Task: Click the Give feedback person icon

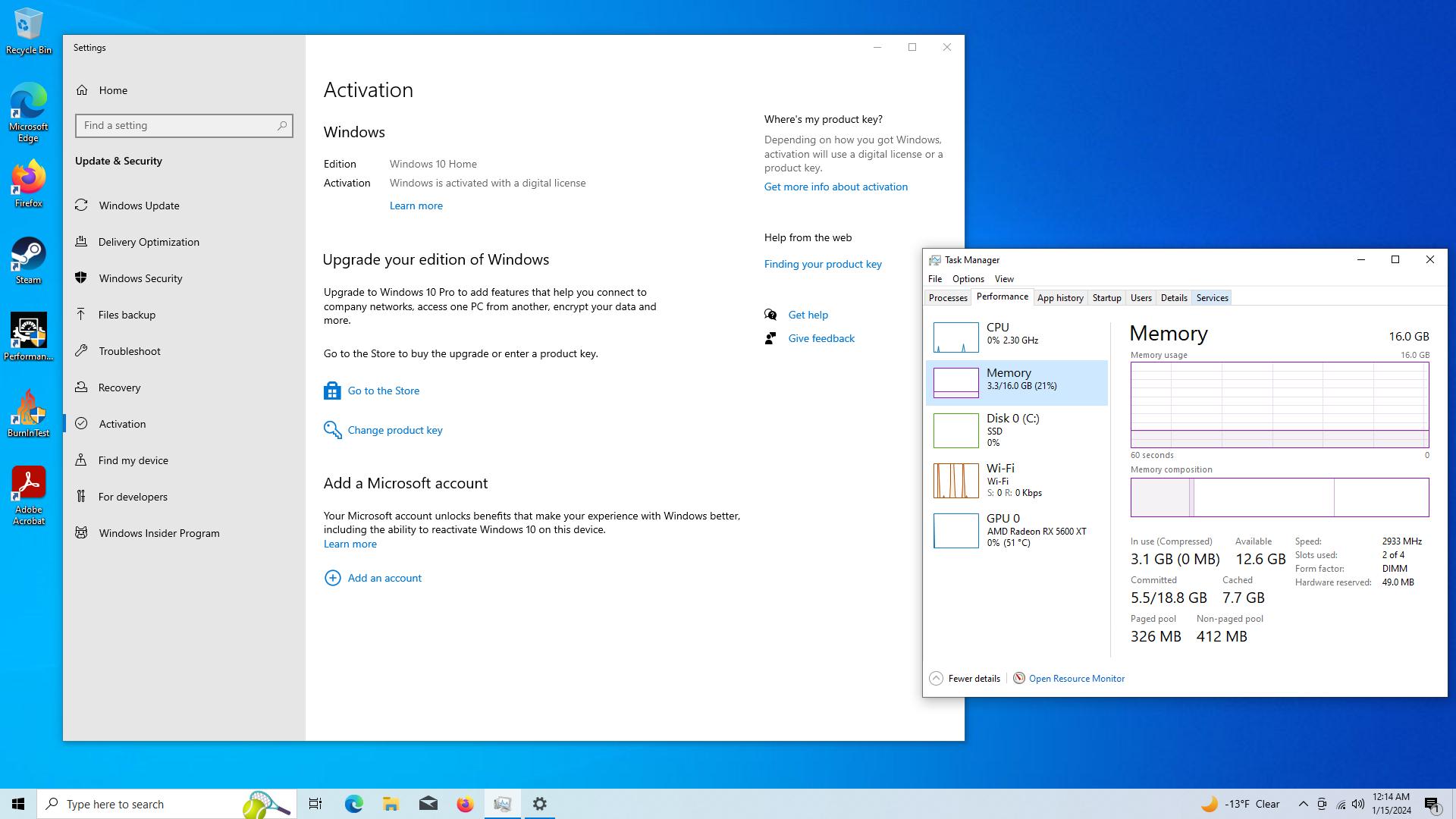Action: click(x=770, y=338)
